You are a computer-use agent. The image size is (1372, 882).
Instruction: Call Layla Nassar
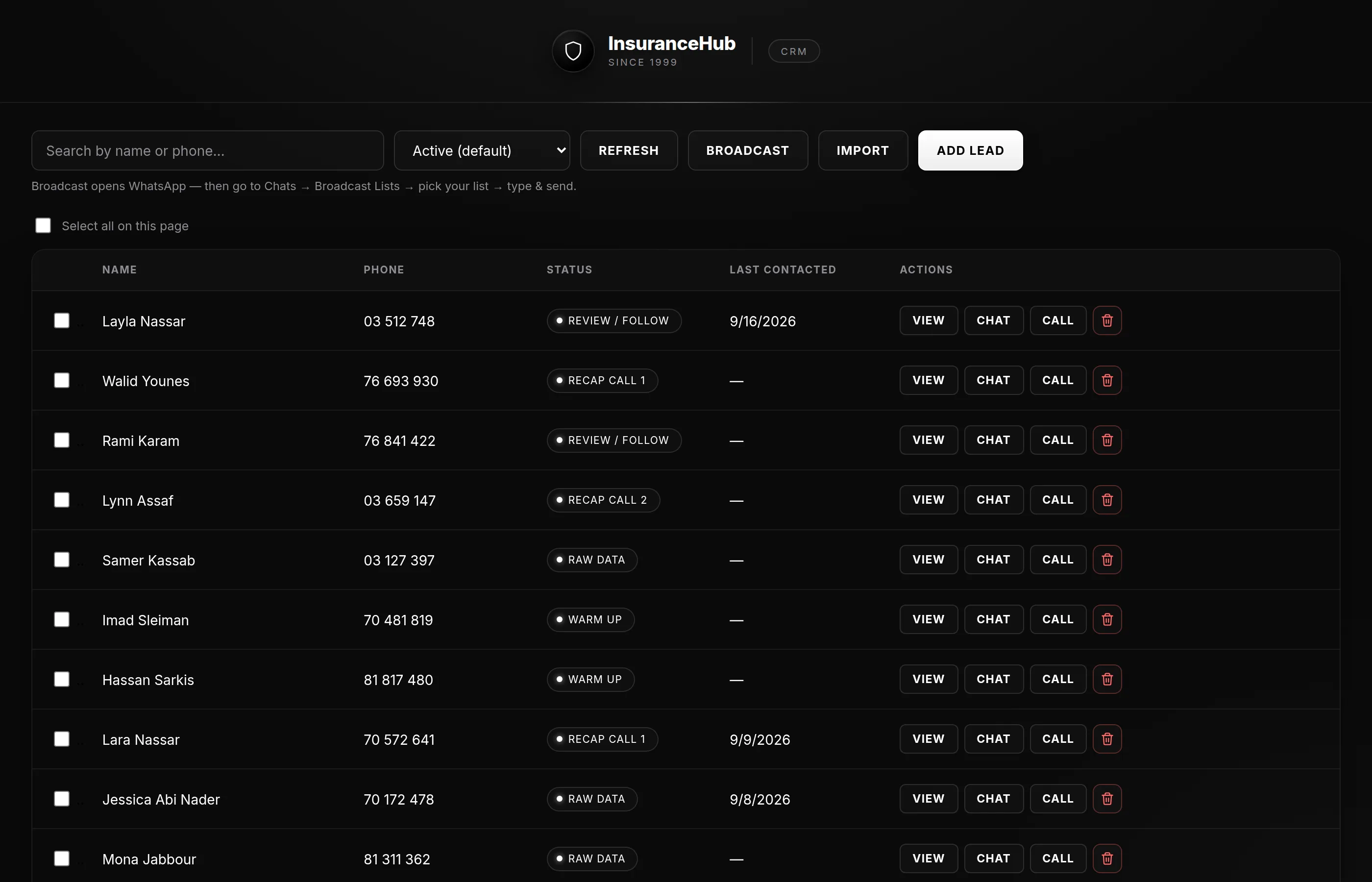[1057, 321]
